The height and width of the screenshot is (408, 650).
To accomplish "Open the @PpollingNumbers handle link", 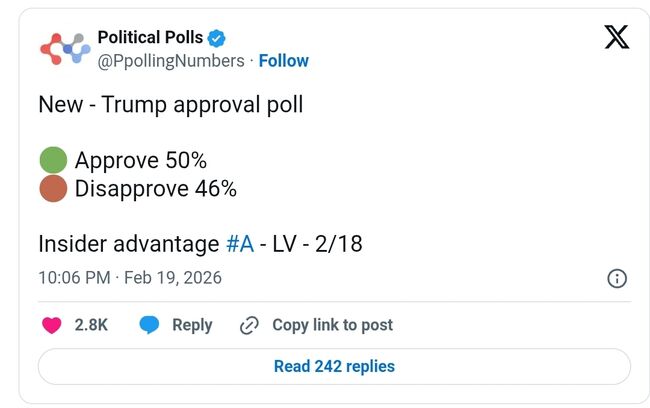I will coord(170,61).
